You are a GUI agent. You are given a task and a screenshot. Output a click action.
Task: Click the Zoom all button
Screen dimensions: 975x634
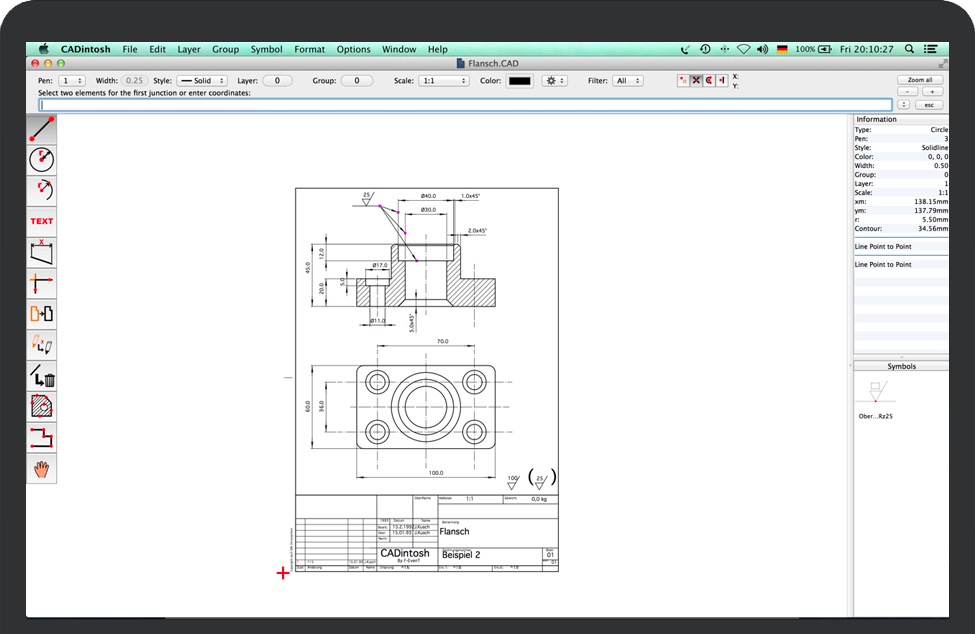pyautogui.click(x=919, y=80)
